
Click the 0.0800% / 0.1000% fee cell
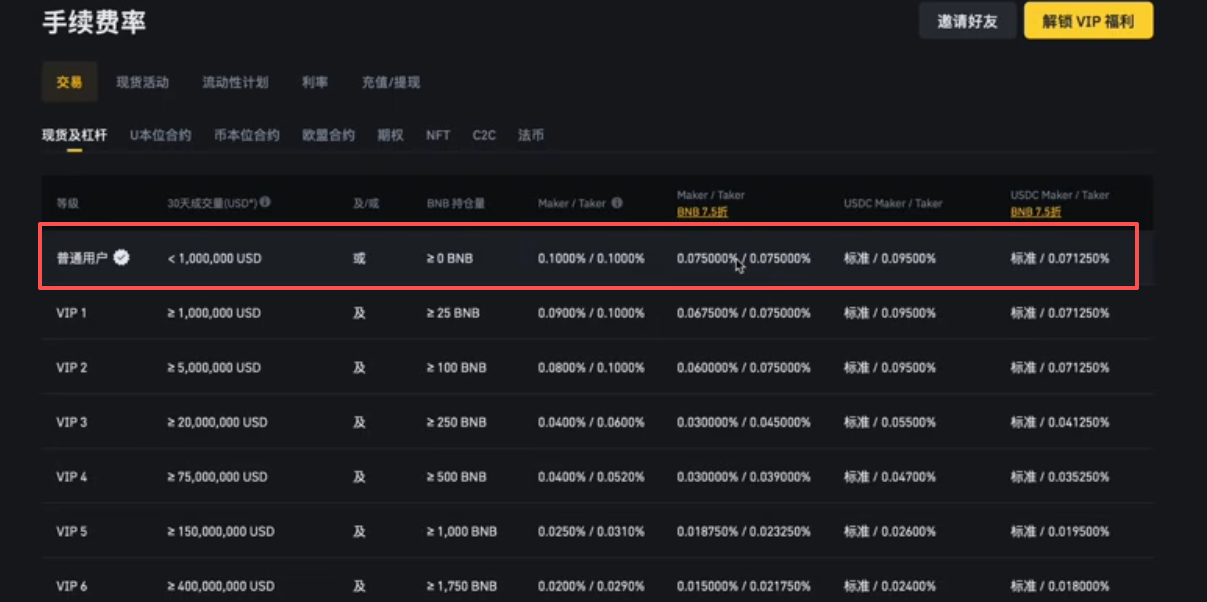(x=591, y=368)
